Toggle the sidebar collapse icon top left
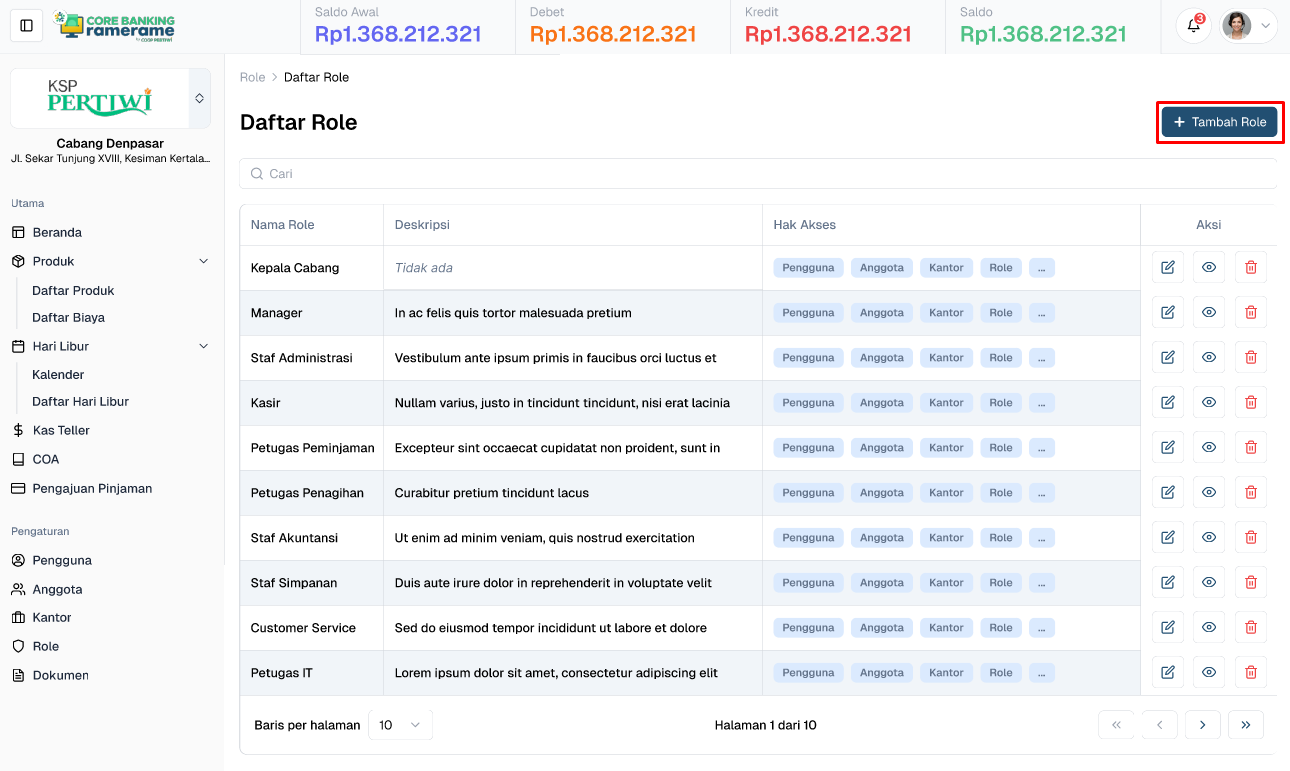 [x=26, y=25]
